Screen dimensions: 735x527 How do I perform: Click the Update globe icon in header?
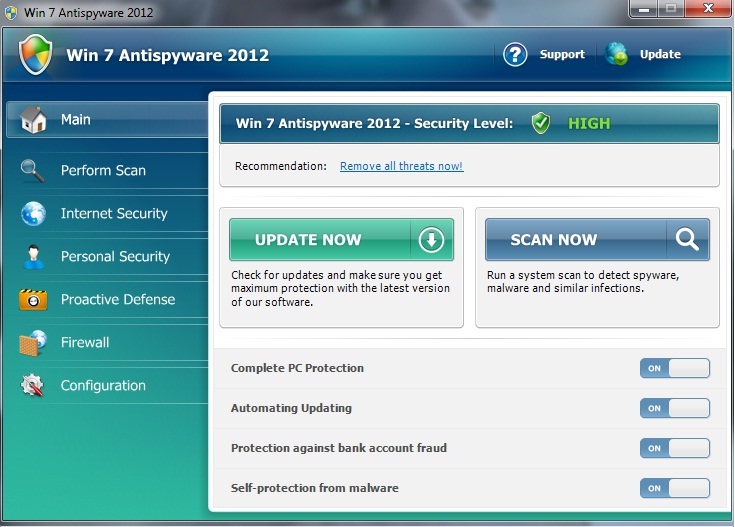616,54
